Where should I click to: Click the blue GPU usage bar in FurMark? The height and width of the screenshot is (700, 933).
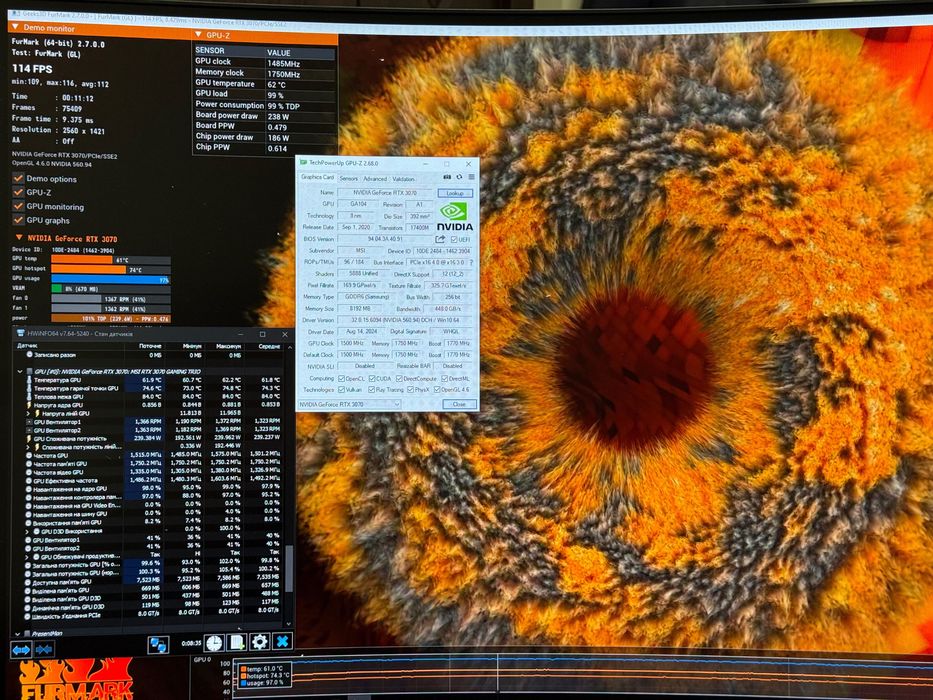coord(111,279)
